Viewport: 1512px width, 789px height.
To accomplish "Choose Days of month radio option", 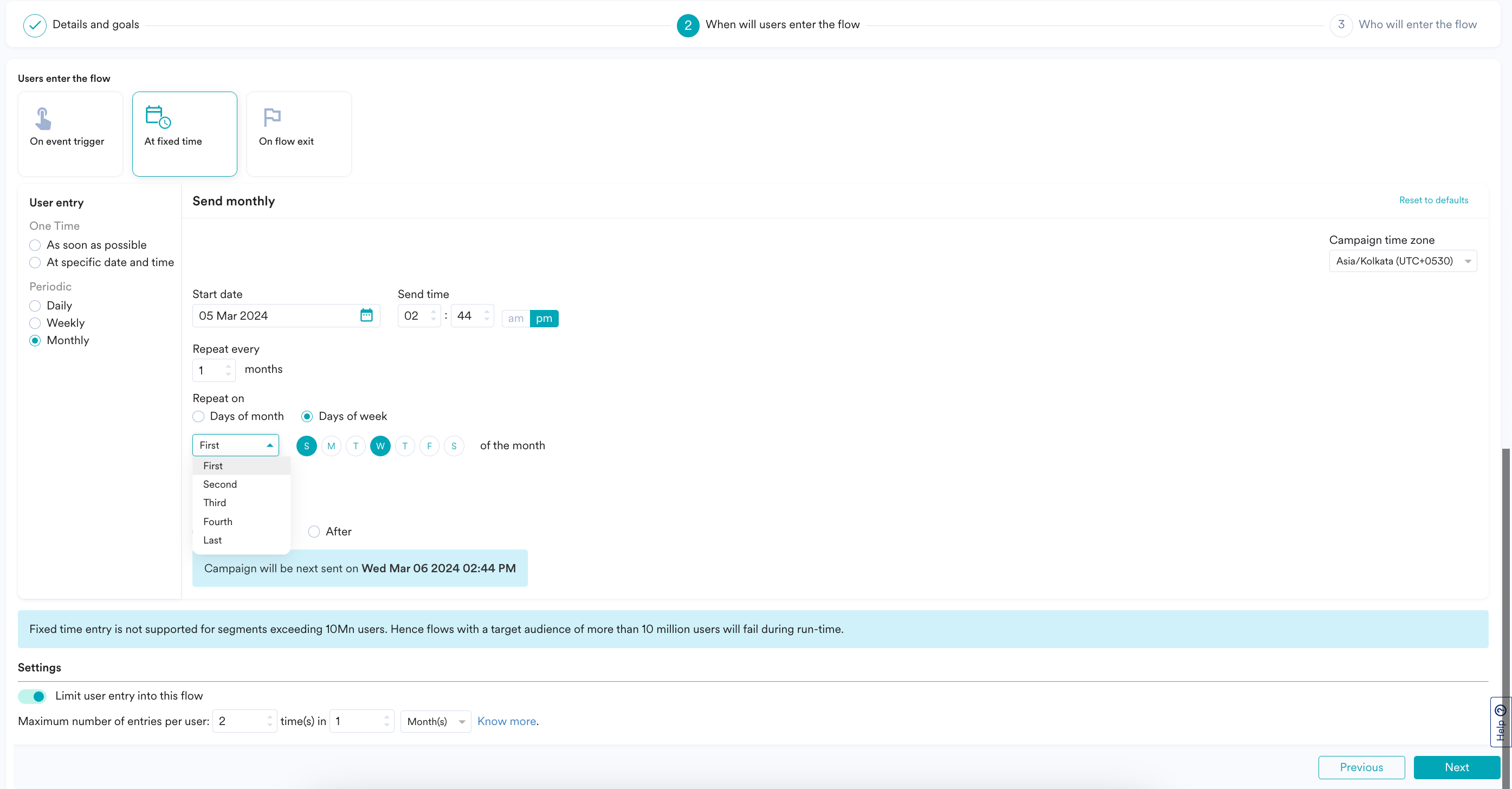I will 198,416.
